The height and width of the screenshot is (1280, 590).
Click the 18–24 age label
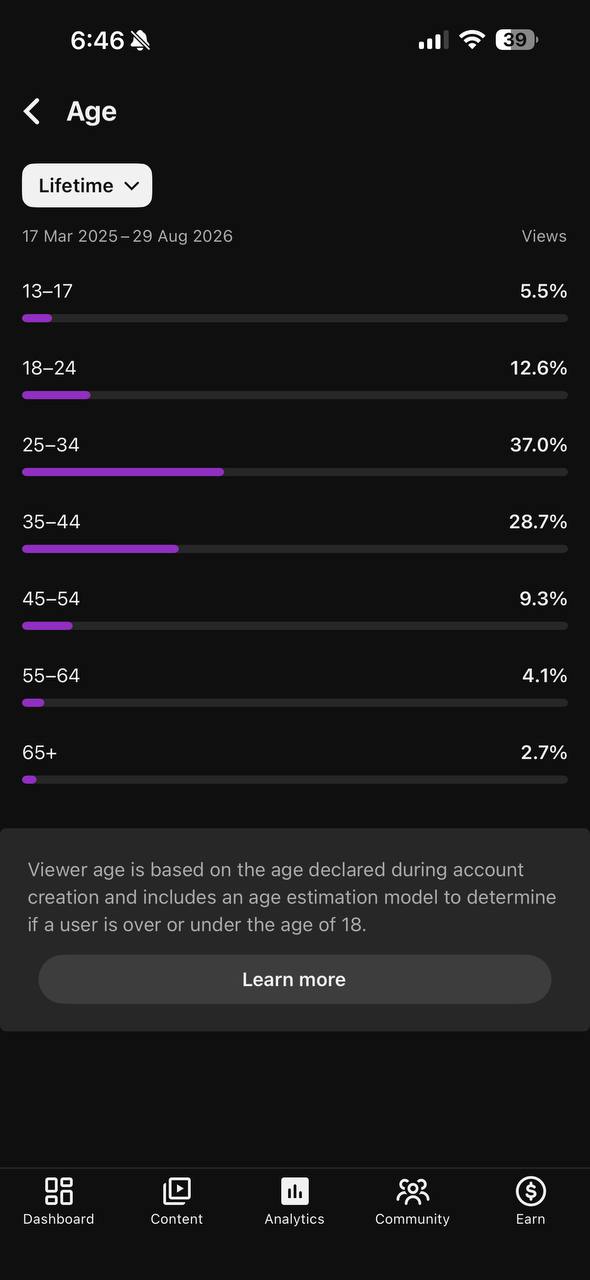pos(49,368)
